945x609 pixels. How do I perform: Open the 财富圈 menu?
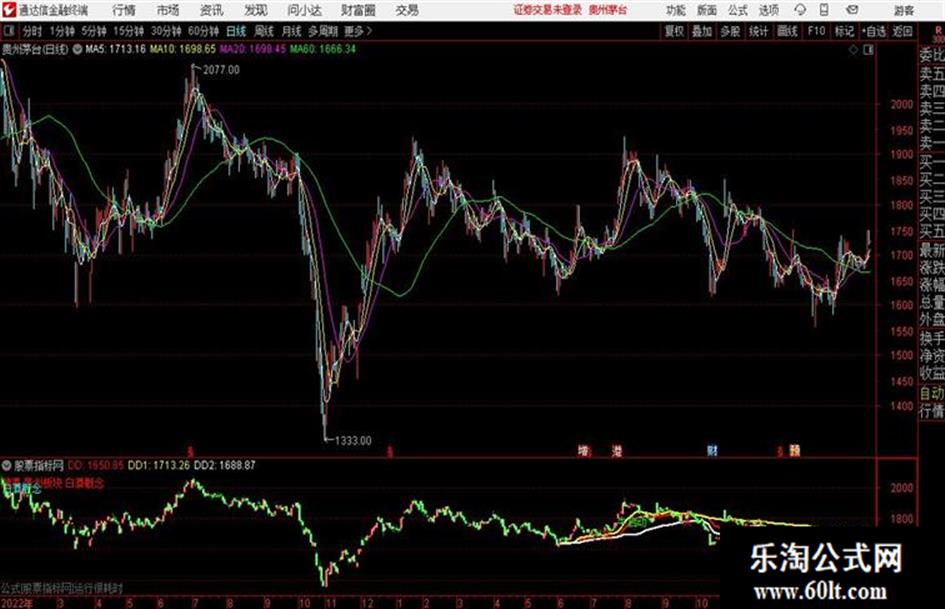tap(358, 10)
